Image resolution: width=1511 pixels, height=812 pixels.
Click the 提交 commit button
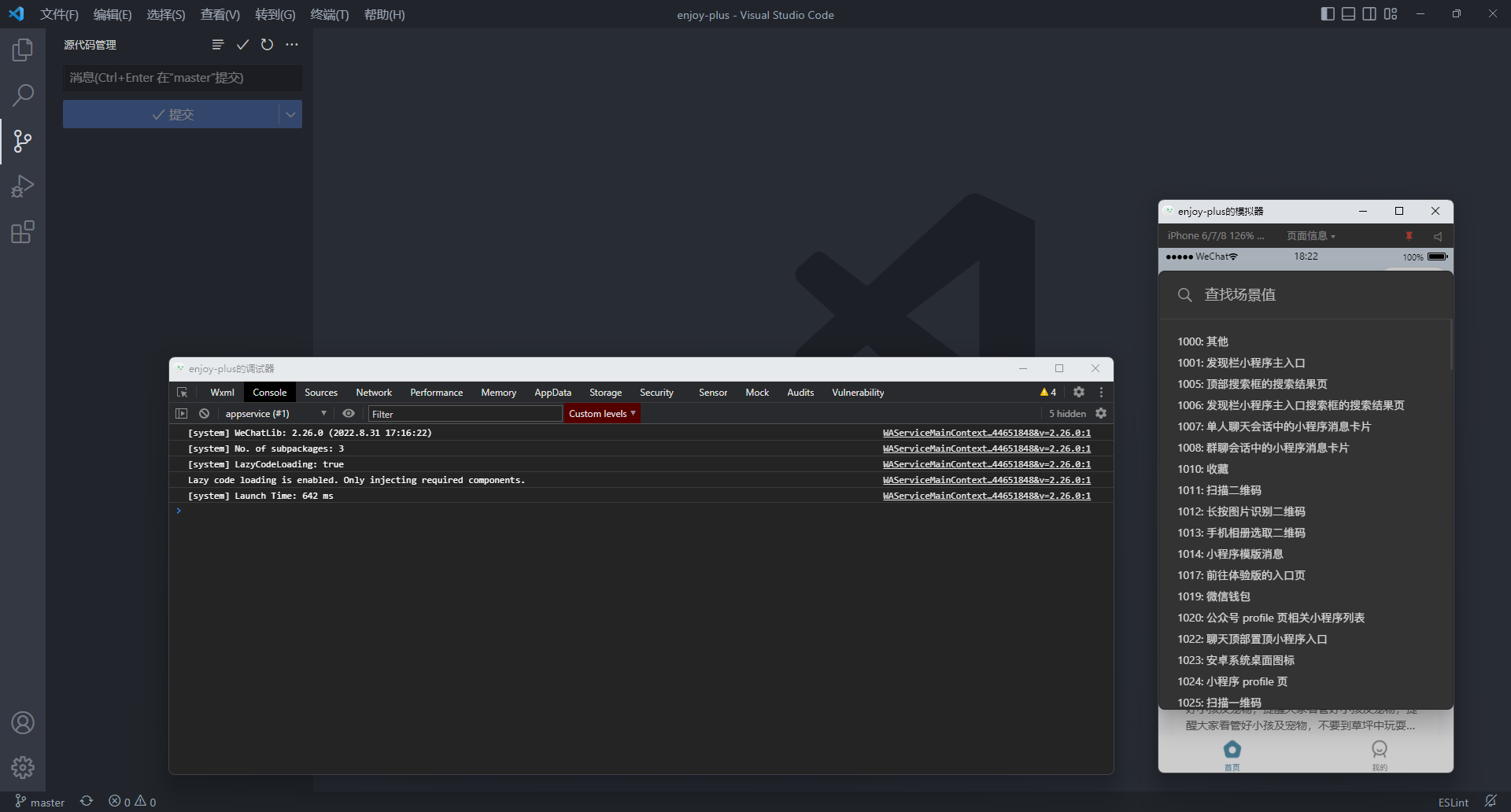click(174, 114)
